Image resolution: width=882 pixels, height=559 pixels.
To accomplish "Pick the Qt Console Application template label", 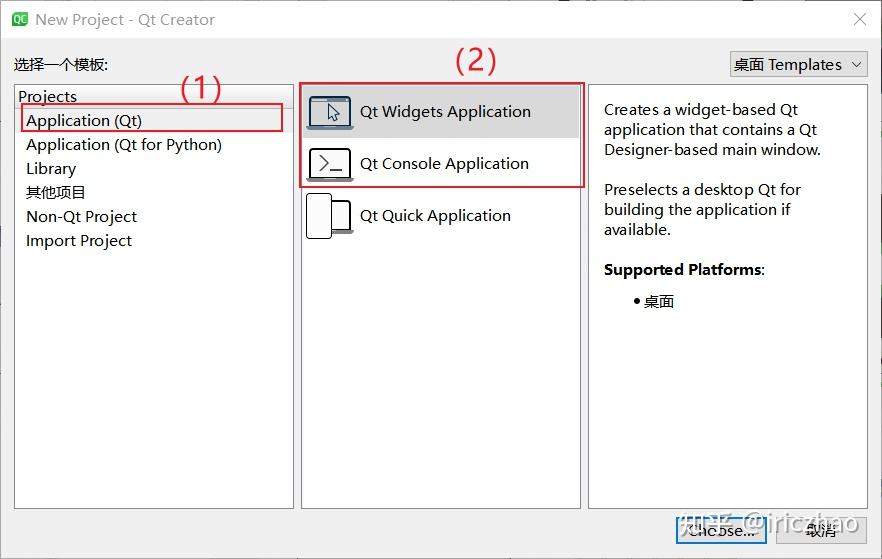I will click(444, 164).
